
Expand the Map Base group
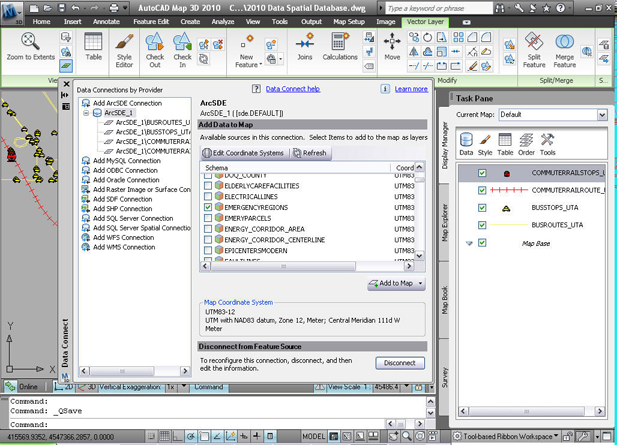pyautogui.click(x=469, y=243)
